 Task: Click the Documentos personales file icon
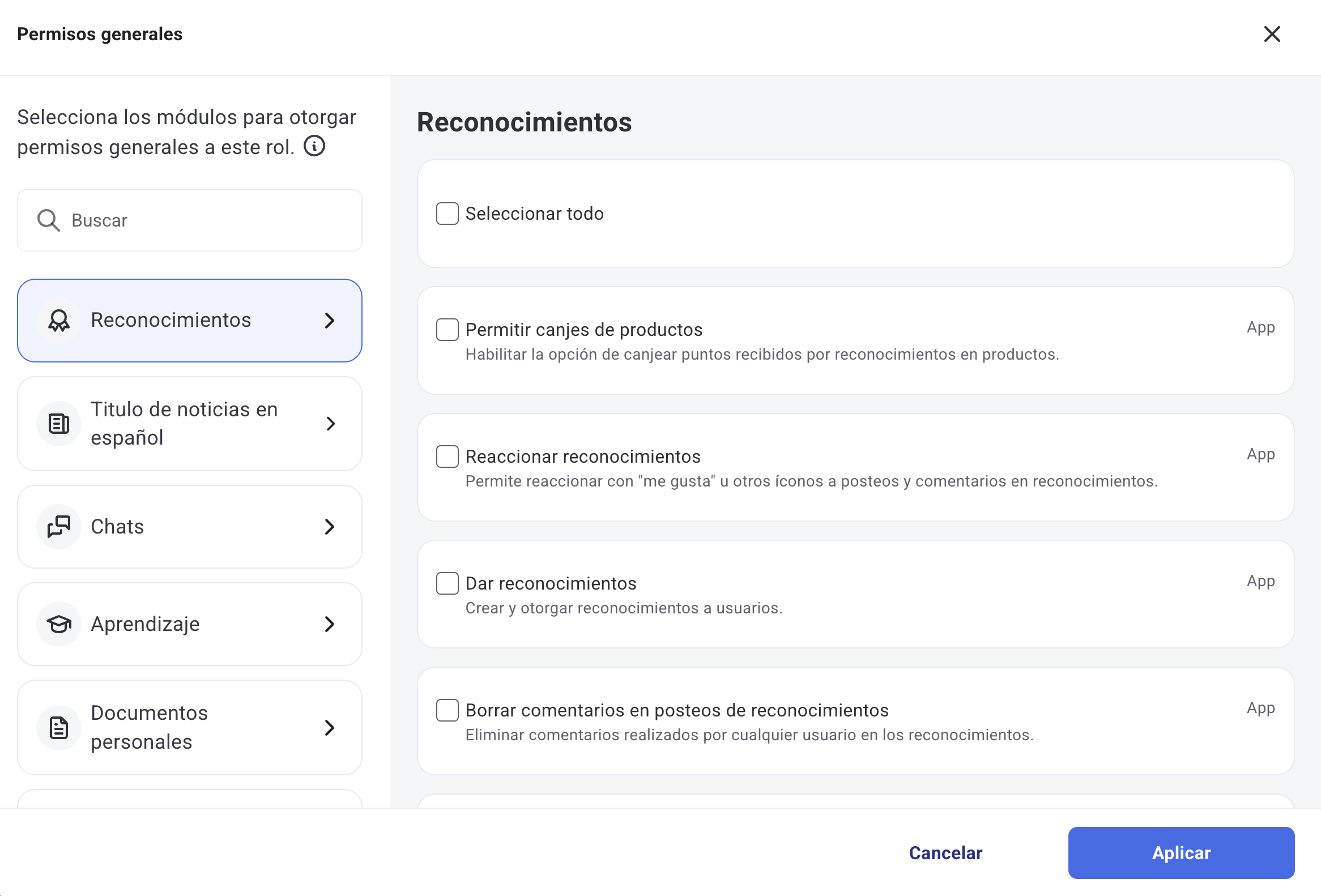[59, 728]
